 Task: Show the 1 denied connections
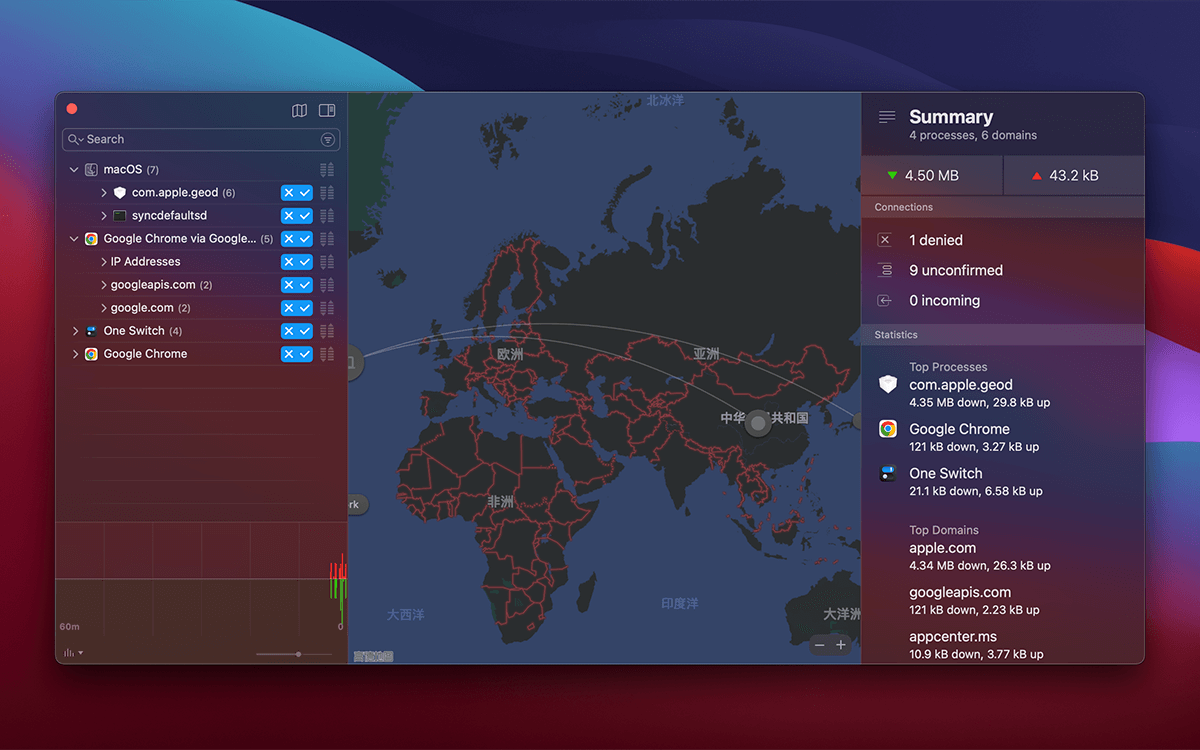936,240
